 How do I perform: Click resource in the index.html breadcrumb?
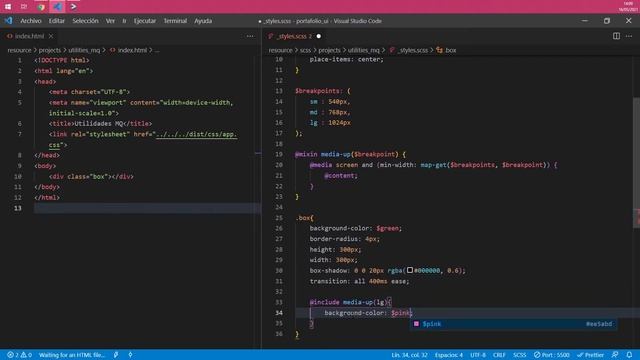(19, 50)
